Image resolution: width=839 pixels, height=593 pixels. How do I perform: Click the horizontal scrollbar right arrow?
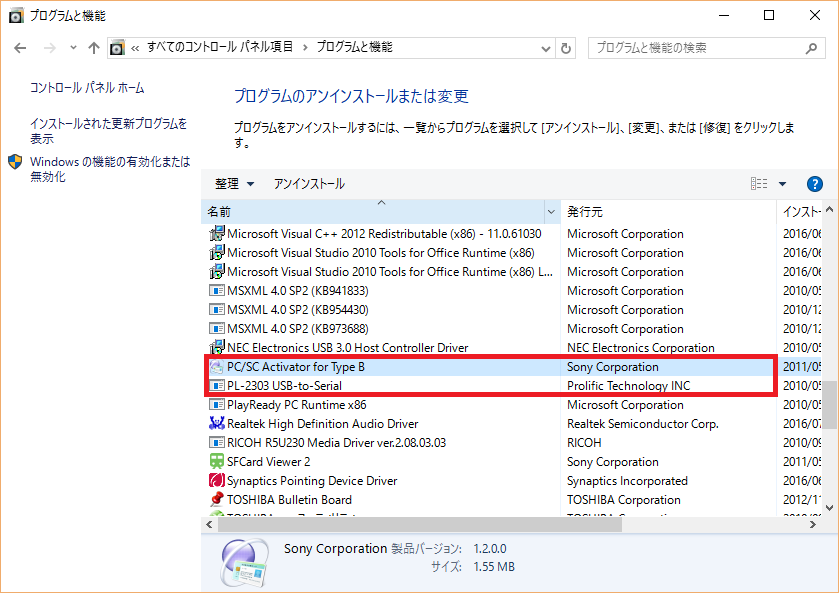tap(813, 524)
